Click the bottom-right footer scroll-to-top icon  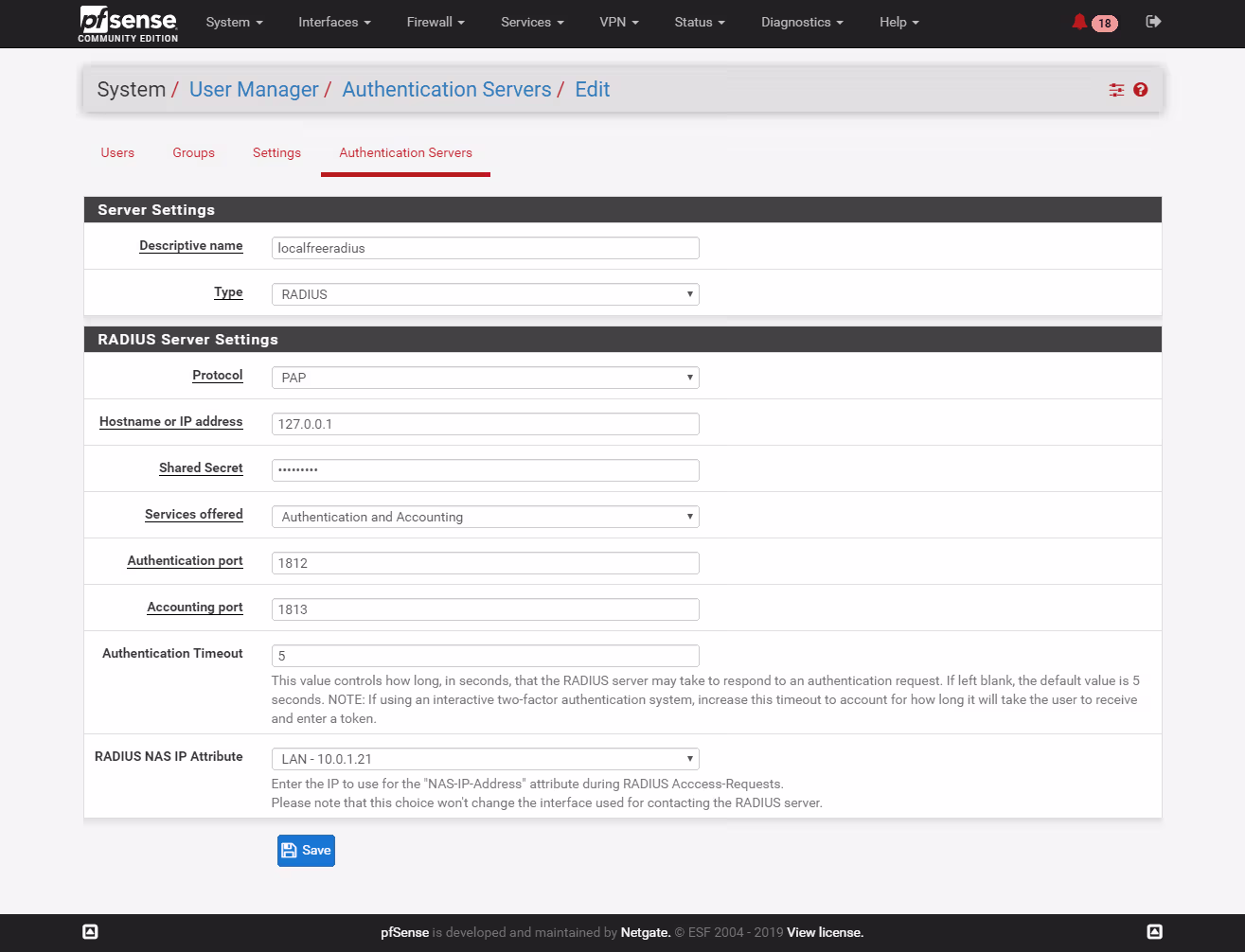[x=1154, y=932]
